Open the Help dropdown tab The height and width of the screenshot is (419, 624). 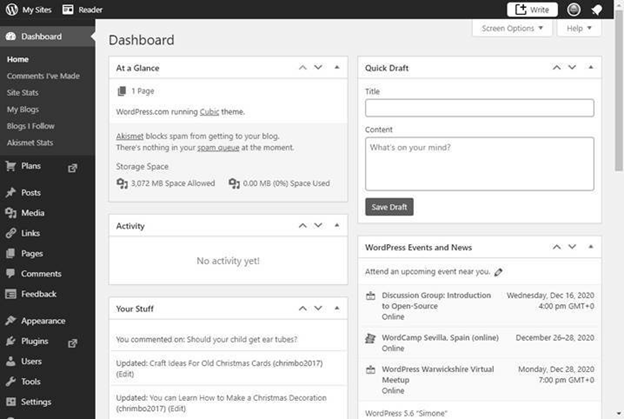click(579, 28)
